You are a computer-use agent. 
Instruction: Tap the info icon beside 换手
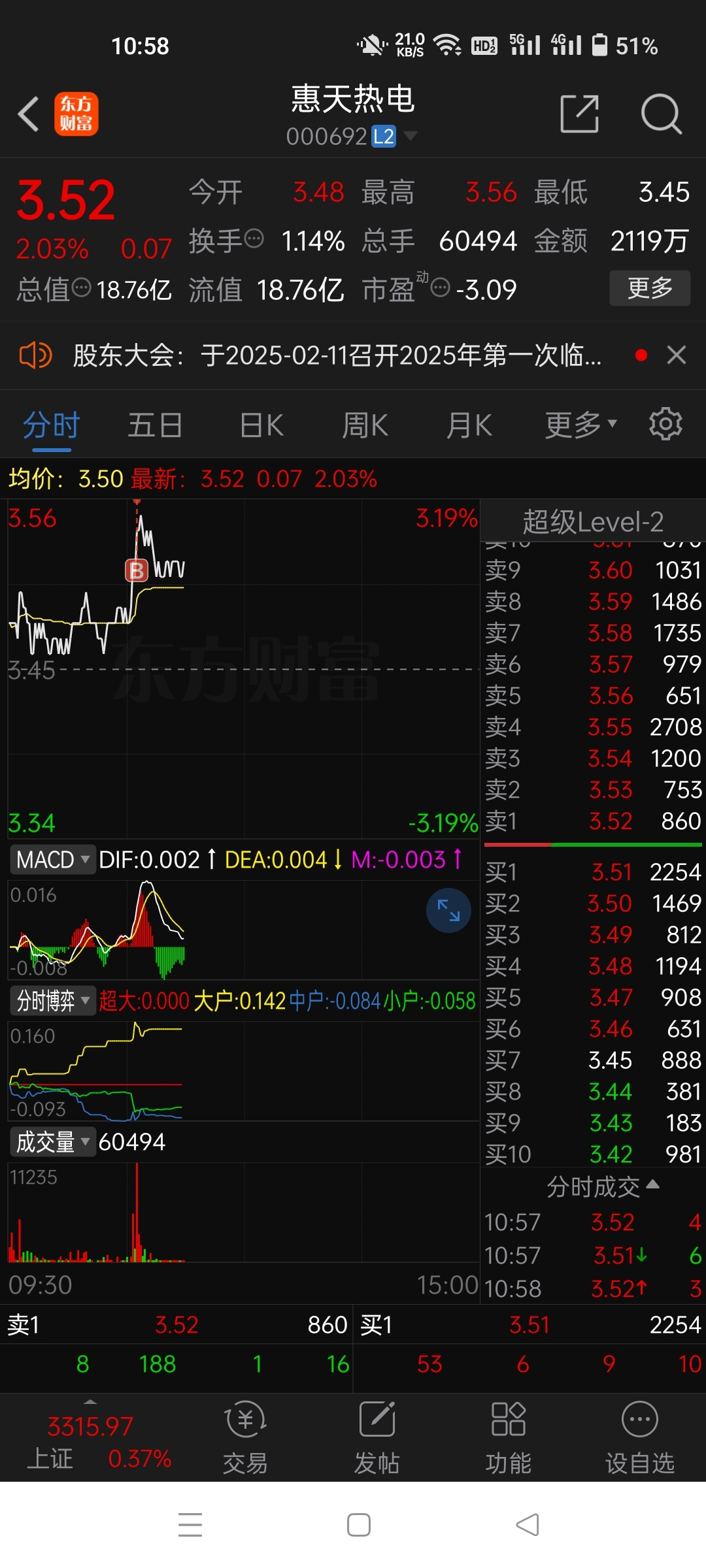pos(254,238)
